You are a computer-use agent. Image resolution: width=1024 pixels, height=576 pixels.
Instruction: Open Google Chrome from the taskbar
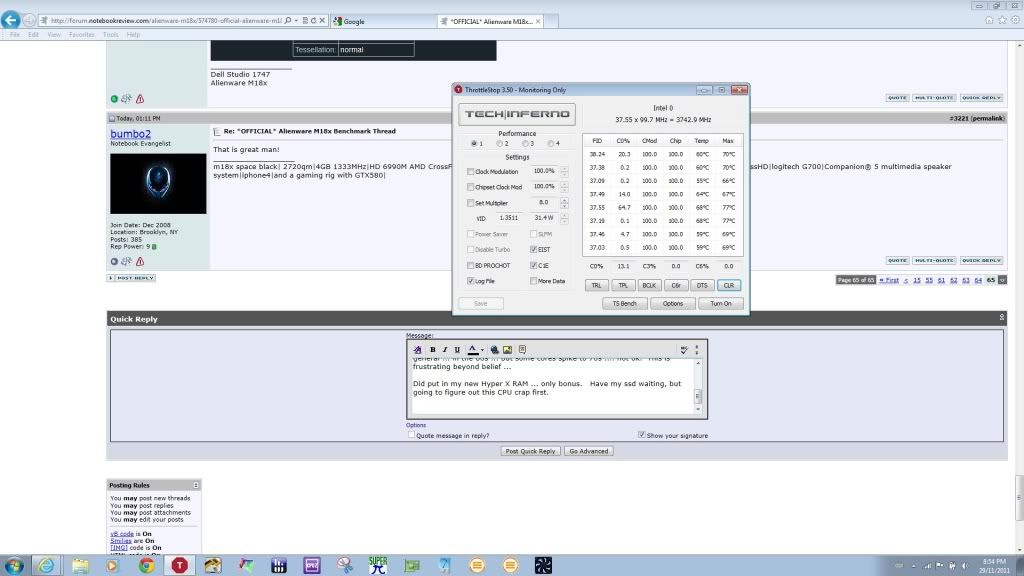(146, 565)
